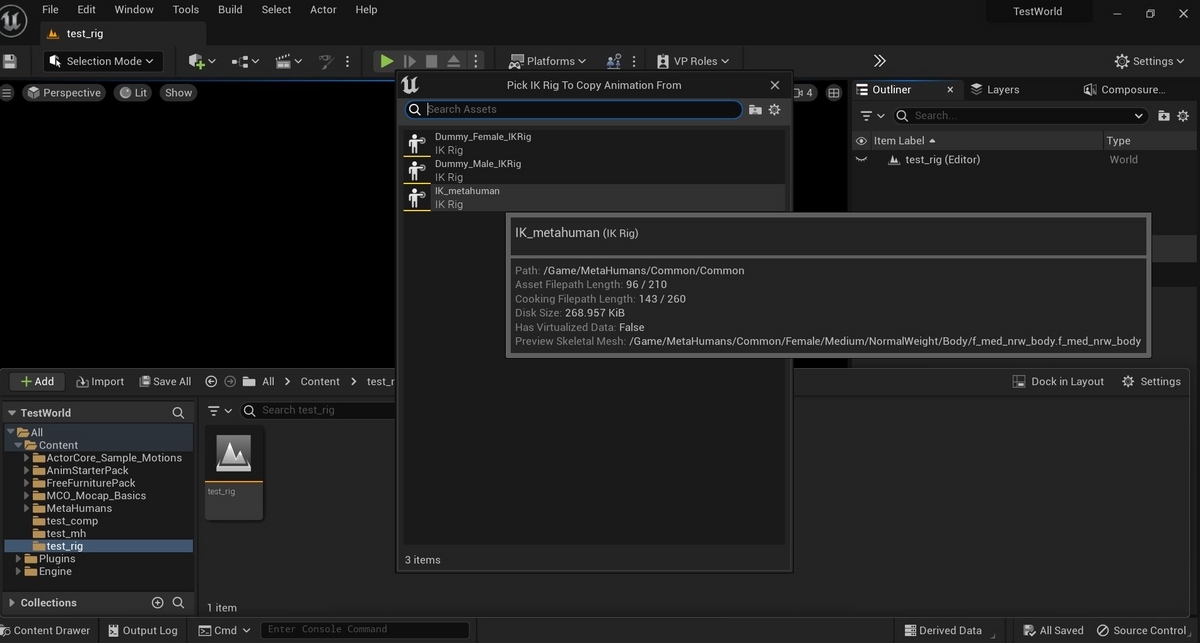The height and width of the screenshot is (643, 1200).
Task: Click Content Browser back history arrow
Action: [211, 381]
